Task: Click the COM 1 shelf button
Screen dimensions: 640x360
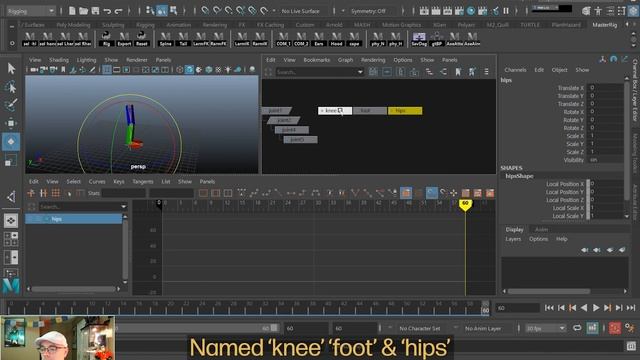Action: [283, 39]
